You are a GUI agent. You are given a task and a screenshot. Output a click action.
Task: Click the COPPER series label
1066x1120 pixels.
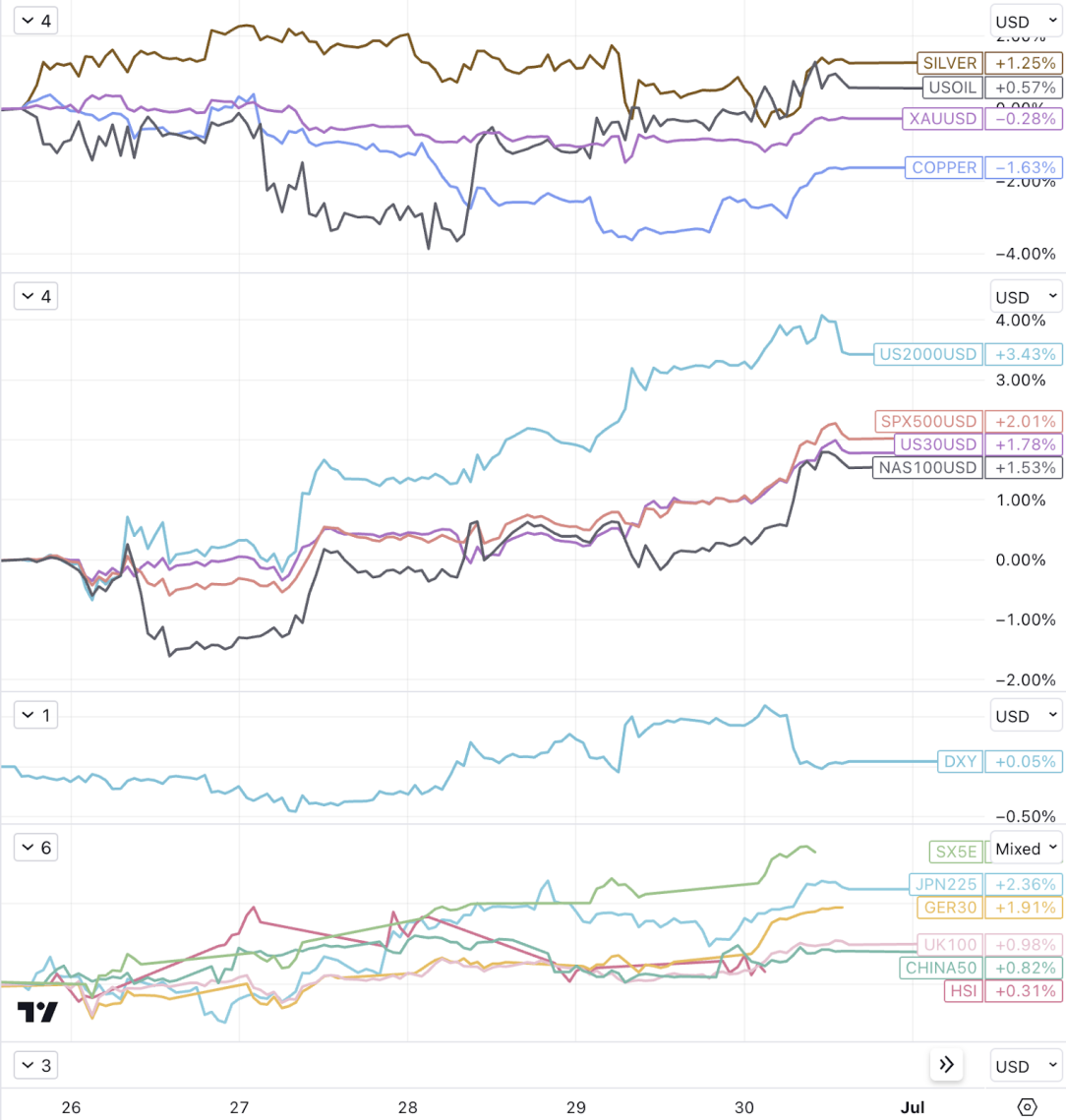click(x=944, y=167)
